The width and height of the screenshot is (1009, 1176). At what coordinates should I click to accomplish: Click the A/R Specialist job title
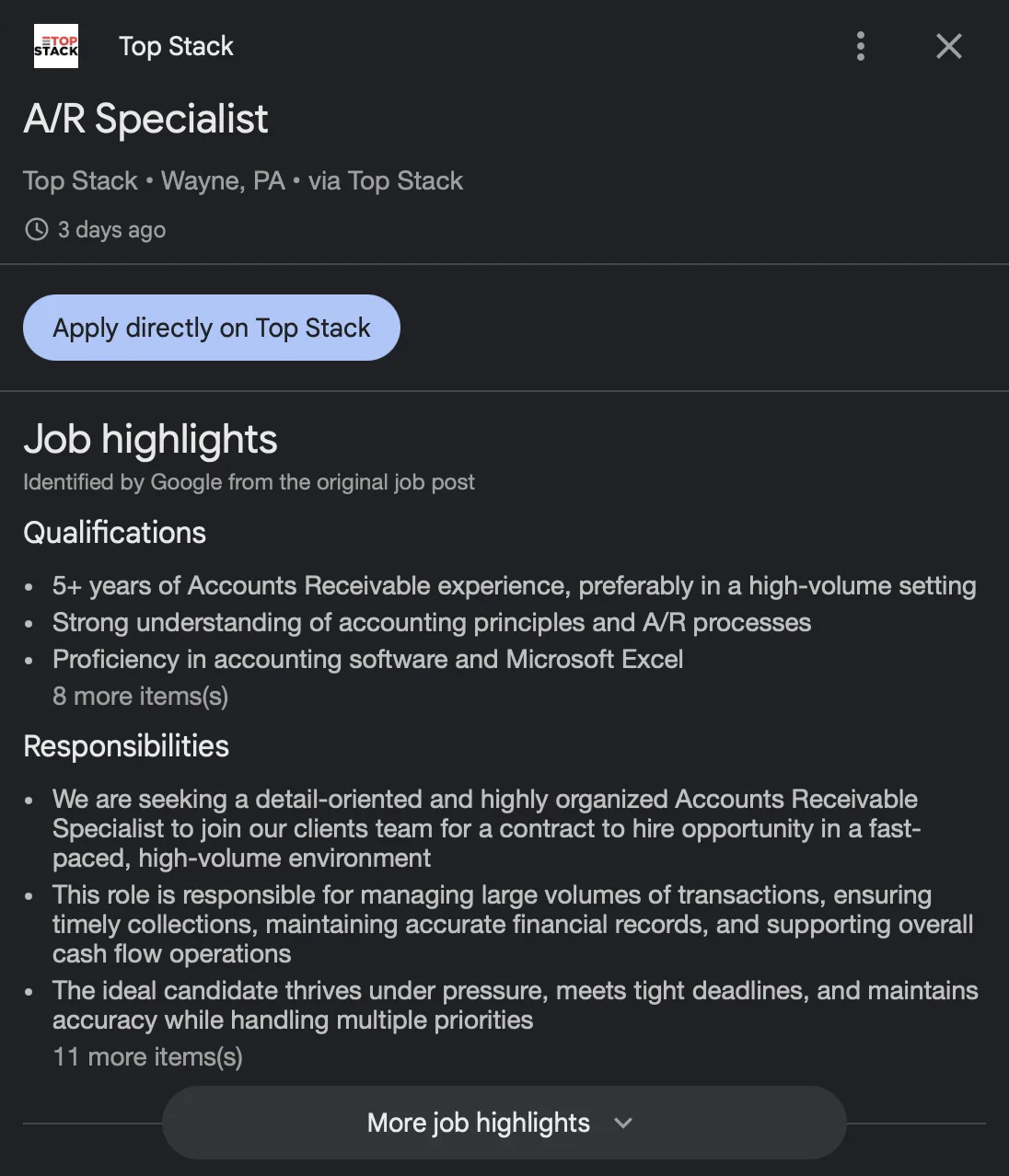pyautogui.click(x=145, y=118)
